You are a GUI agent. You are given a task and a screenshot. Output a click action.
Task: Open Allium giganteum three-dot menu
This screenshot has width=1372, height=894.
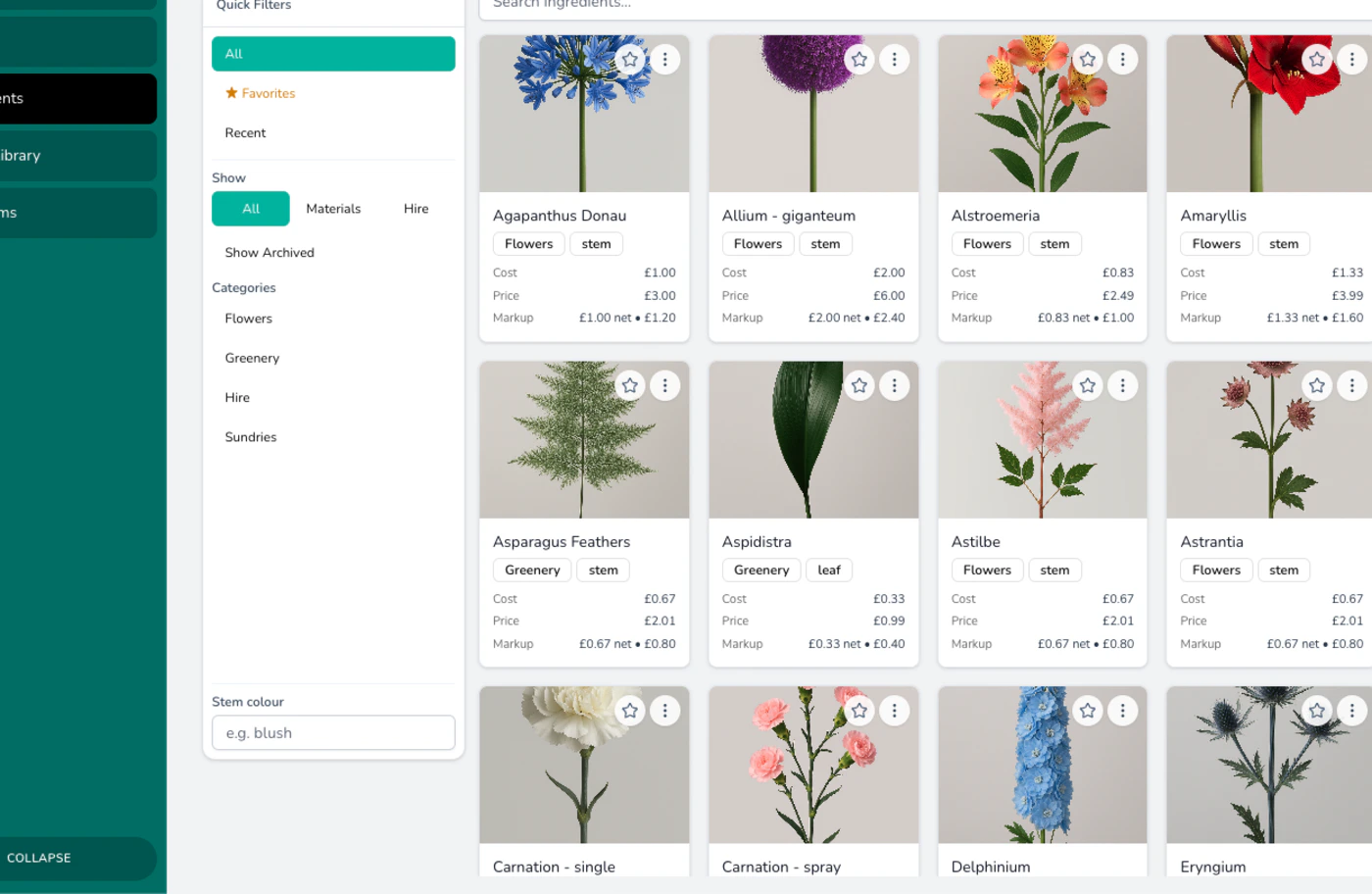(895, 60)
